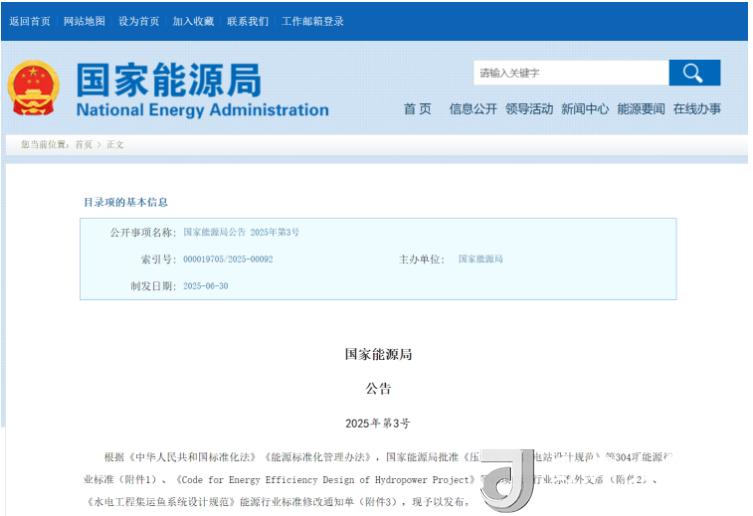This screenshot has height=516, width=753.
Task: Click 国家能源局公告 2025年第3号 item name
Action: 241,232
